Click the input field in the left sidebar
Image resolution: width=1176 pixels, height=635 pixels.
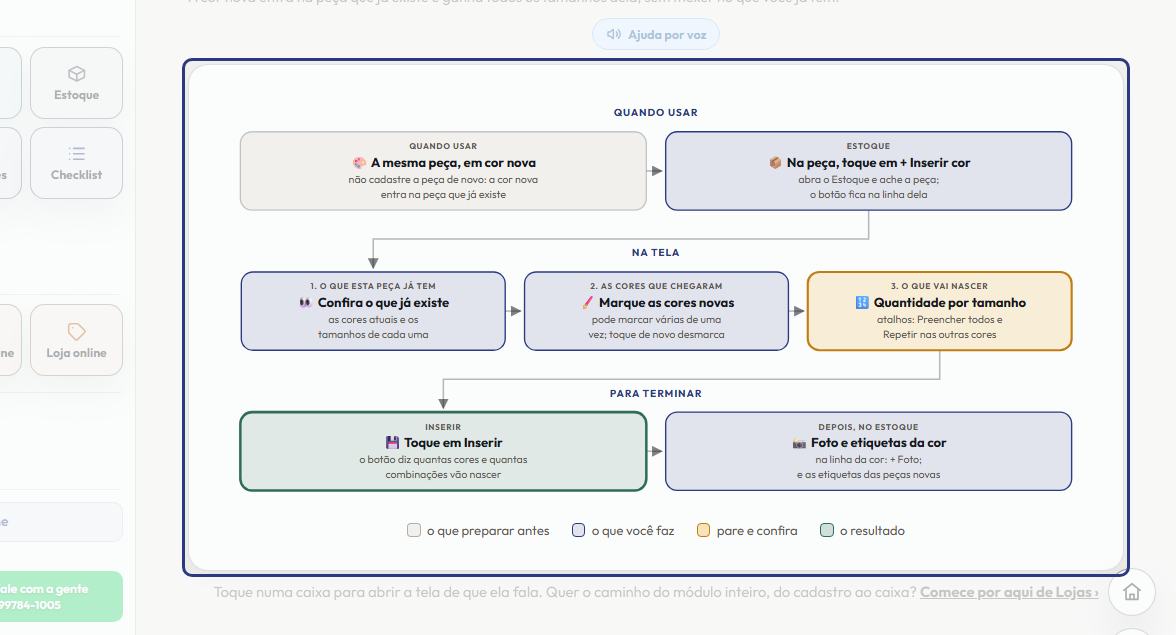tap(60, 522)
